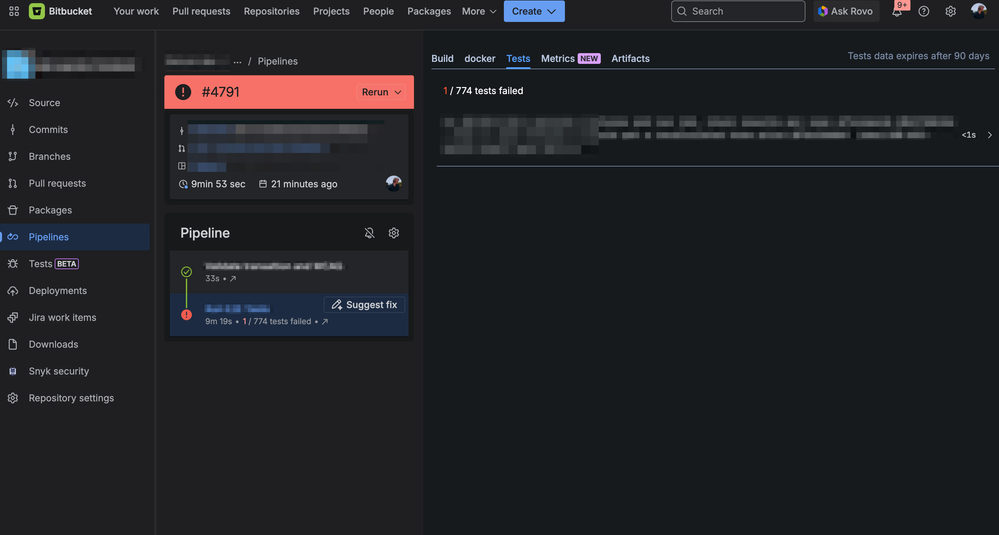Image resolution: width=999 pixels, height=535 pixels.
Task: Click the Jira work items icon
Action: coord(13,317)
